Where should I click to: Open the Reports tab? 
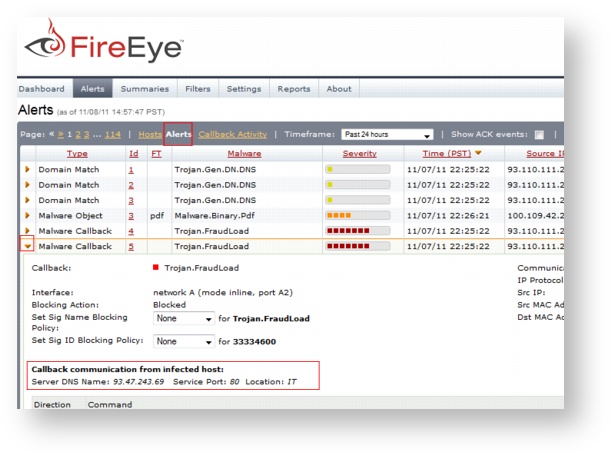pos(294,89)
